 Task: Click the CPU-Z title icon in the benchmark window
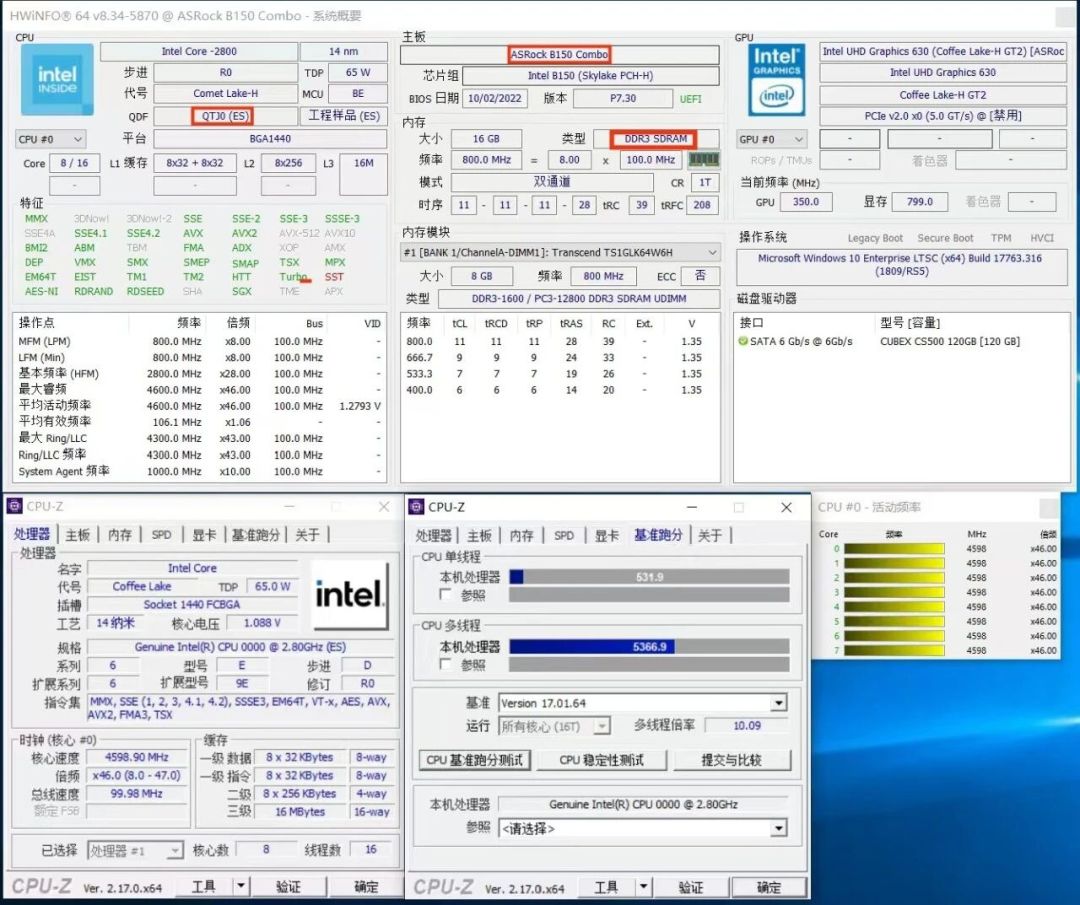click(x=416, y=507)
